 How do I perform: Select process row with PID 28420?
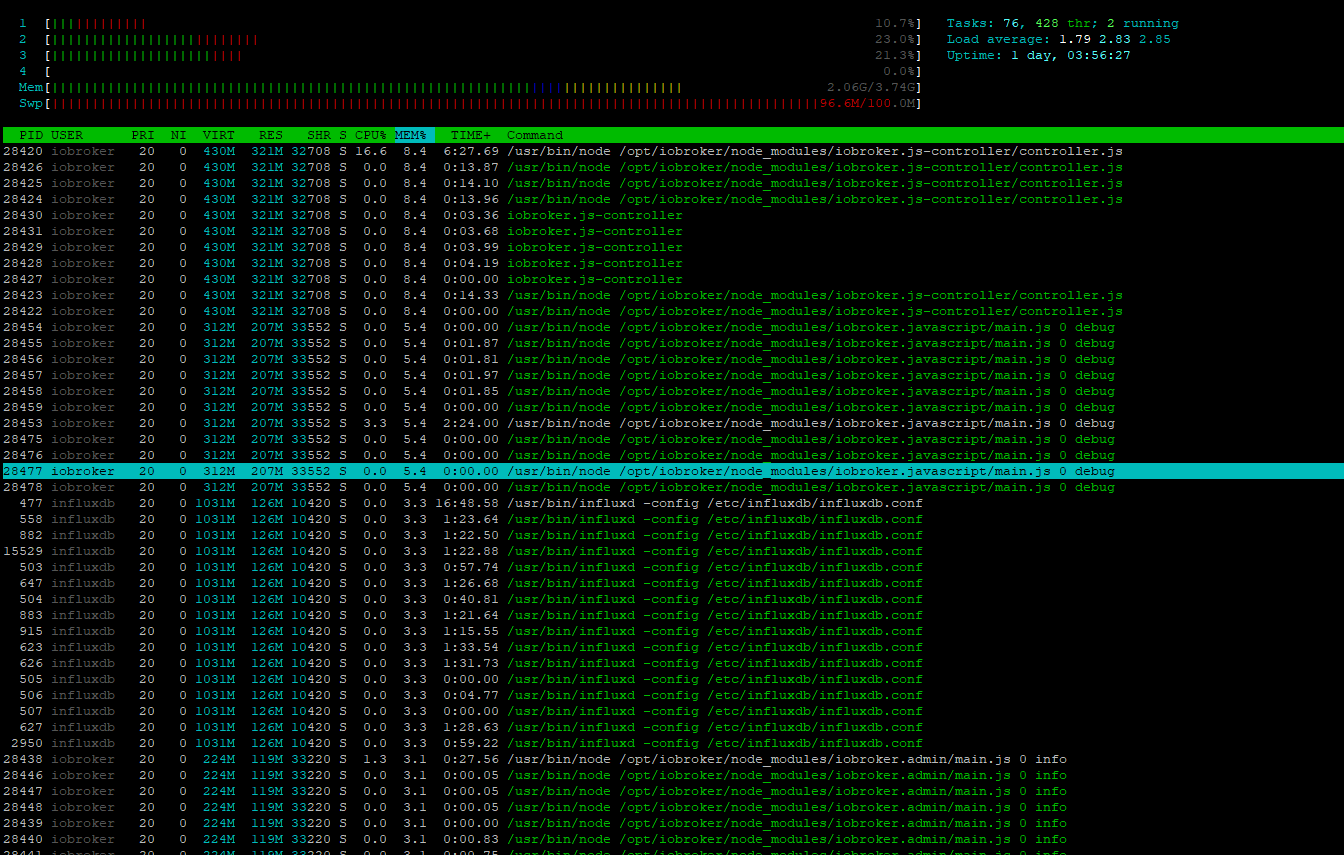(672, 151)
